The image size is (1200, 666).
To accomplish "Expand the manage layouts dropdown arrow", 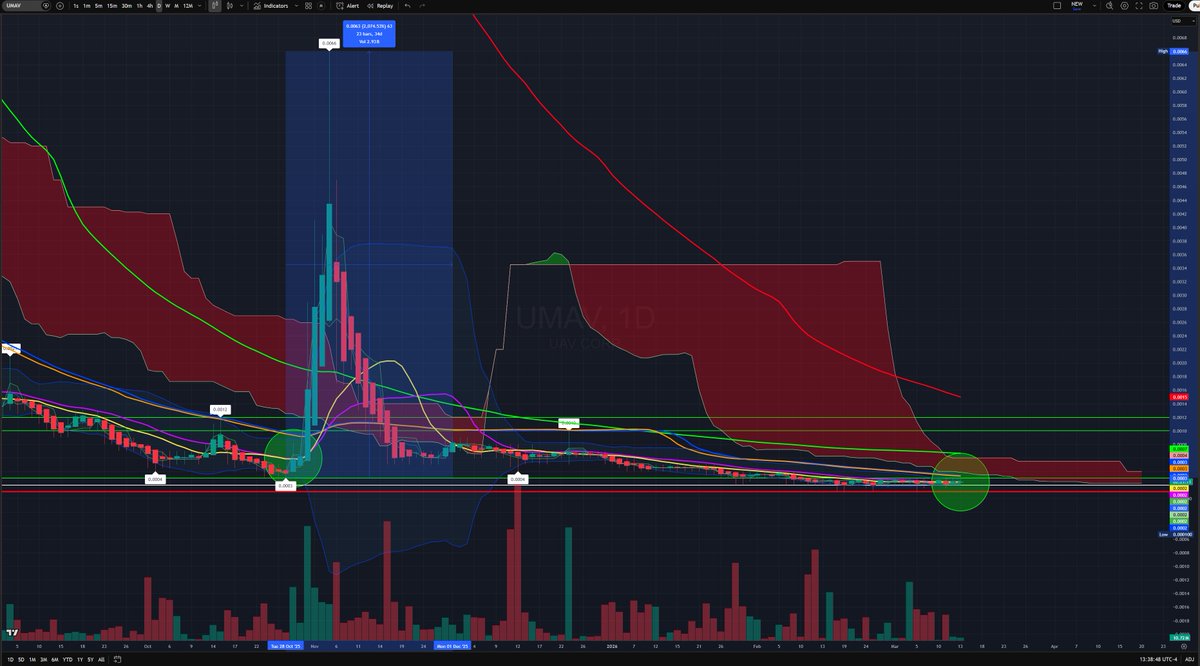I will click(x=1094, y=6).
